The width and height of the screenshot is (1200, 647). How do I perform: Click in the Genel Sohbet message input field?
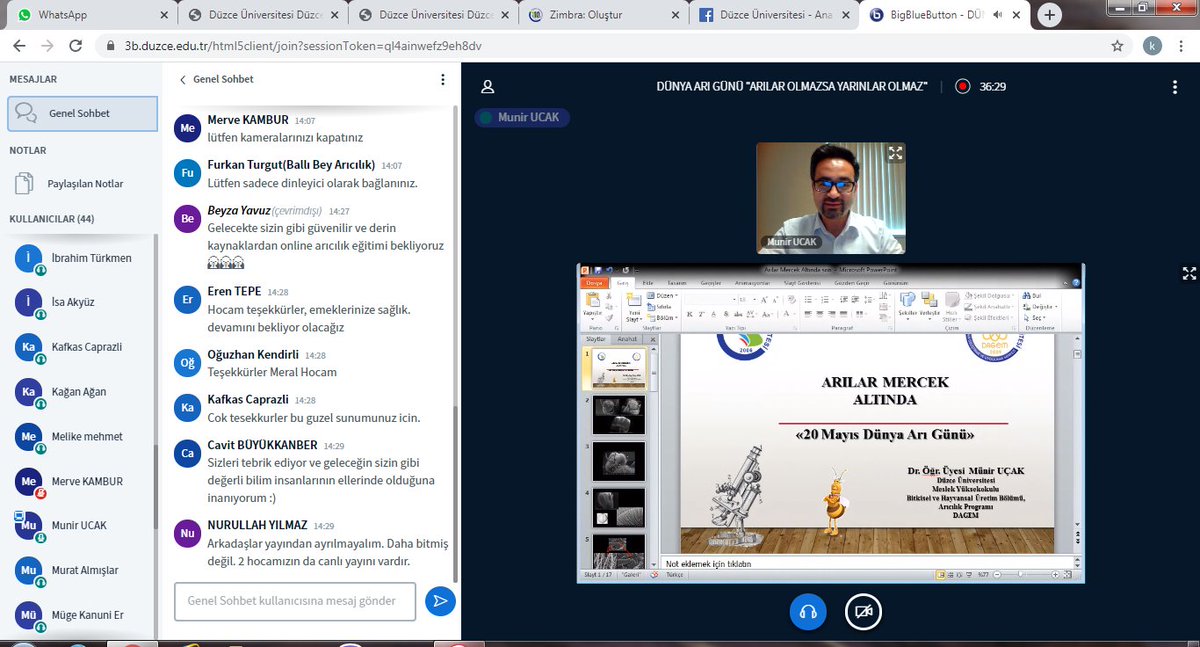(295, 601)
